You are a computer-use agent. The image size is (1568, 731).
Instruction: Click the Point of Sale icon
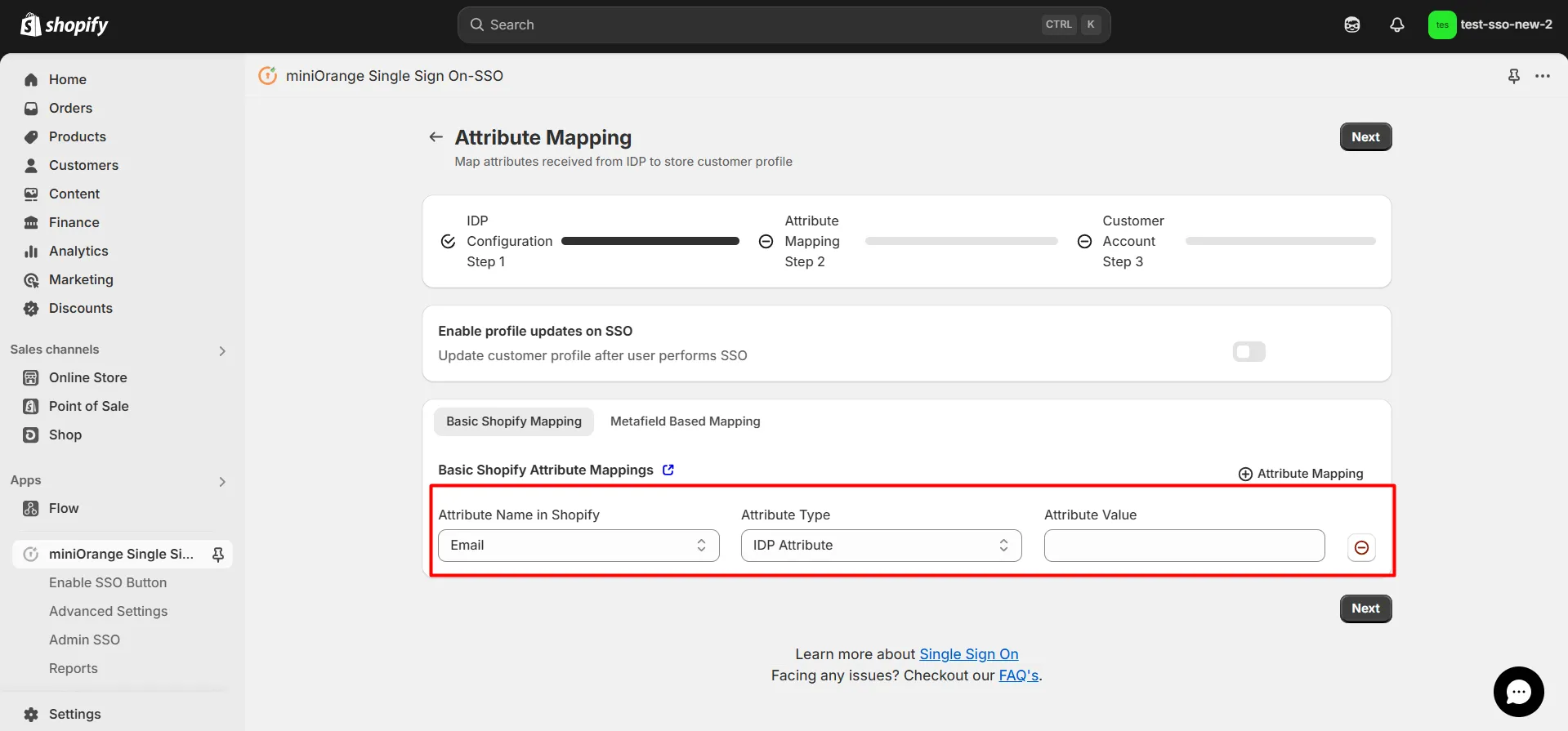[31, 406]
